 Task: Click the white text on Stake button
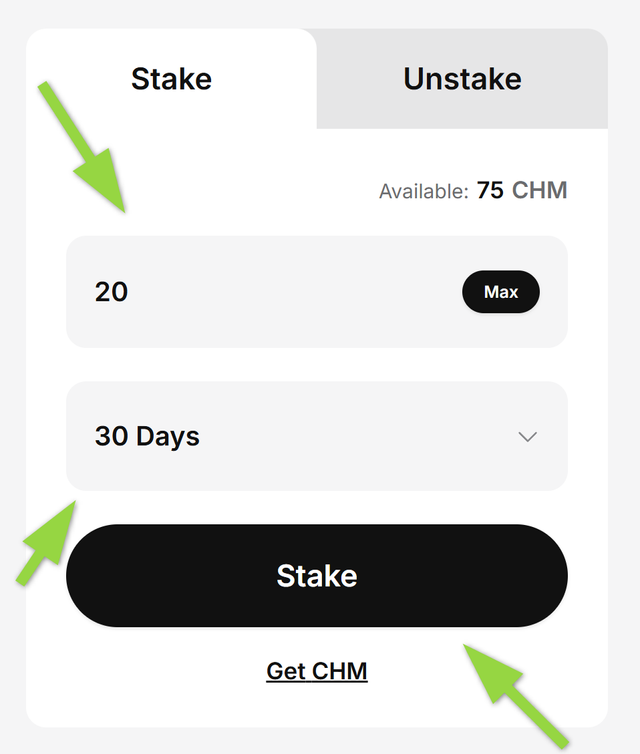317,576
